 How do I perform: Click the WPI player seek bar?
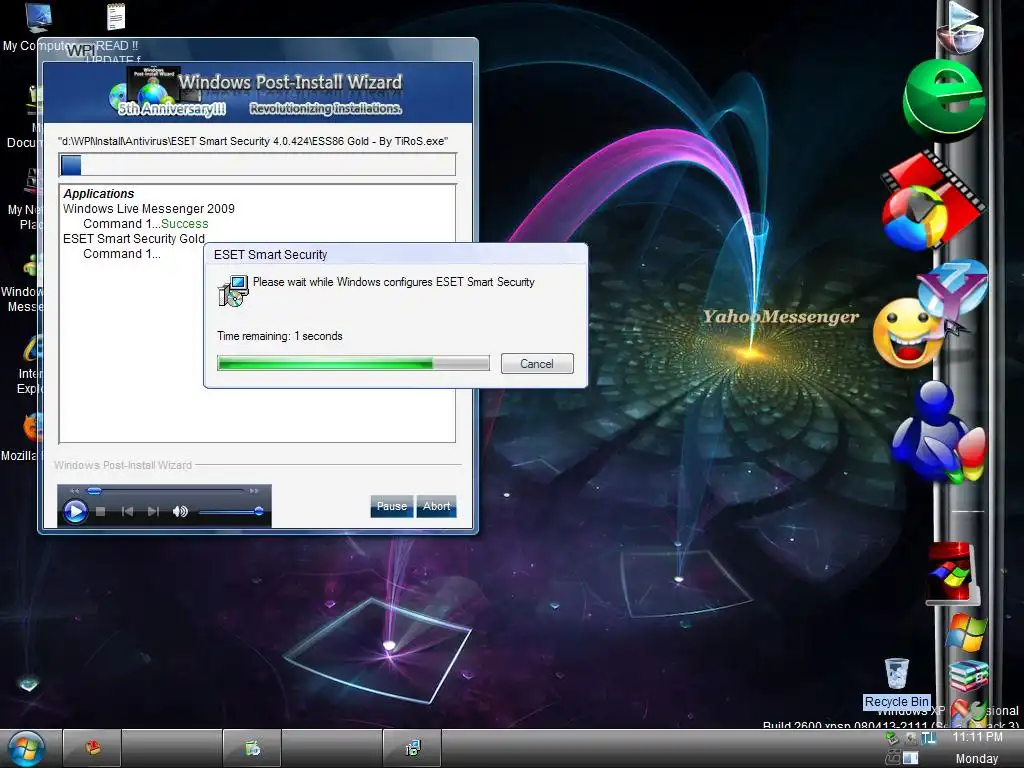coord(165,490)
